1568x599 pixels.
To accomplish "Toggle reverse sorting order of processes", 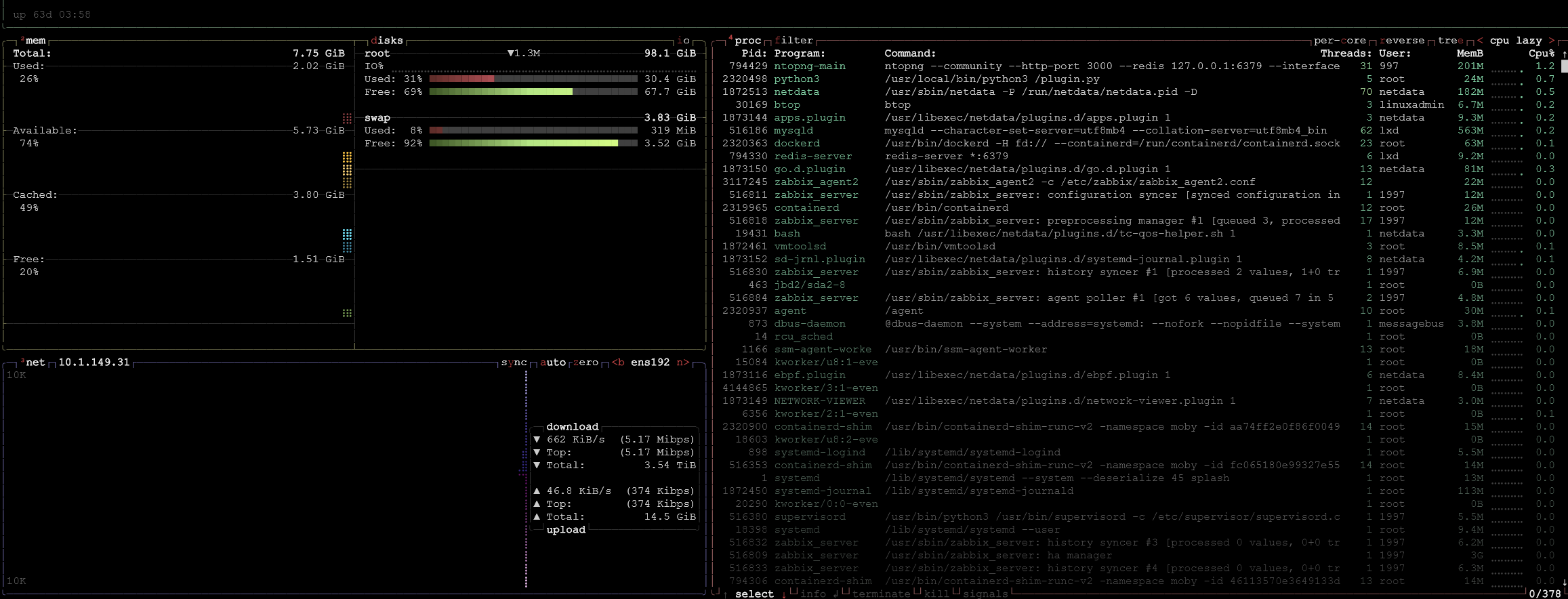I will tap(1401, 41).
